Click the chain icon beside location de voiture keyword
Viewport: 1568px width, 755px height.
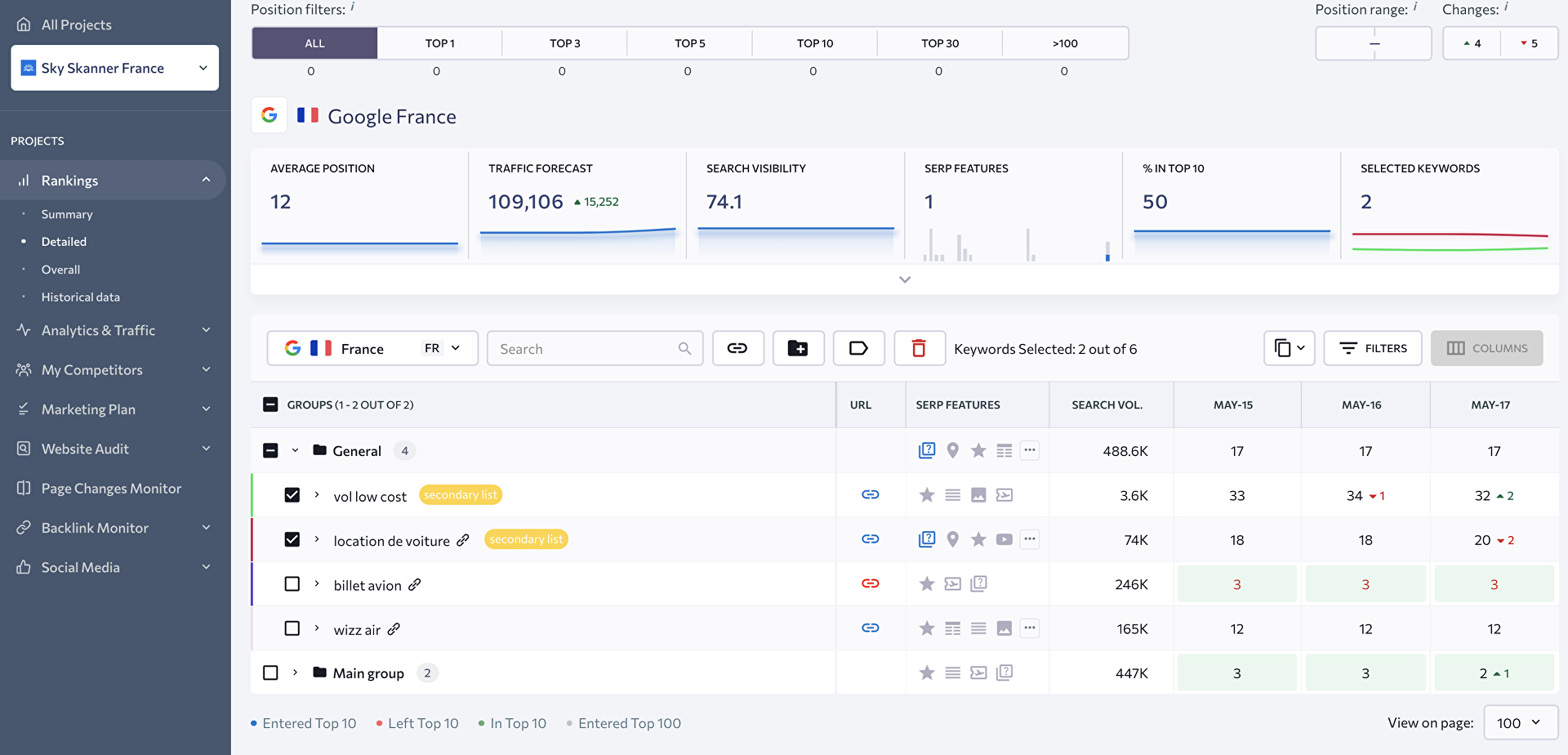[x=463, y=540]
